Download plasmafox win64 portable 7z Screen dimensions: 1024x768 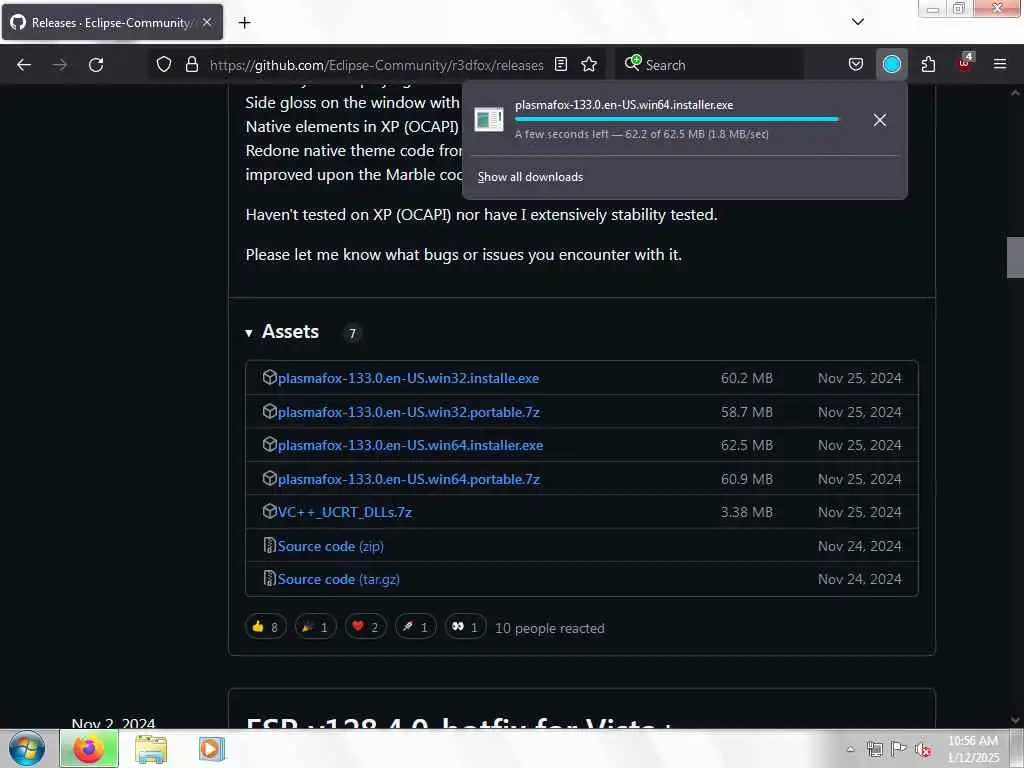[x=409, y=479]
